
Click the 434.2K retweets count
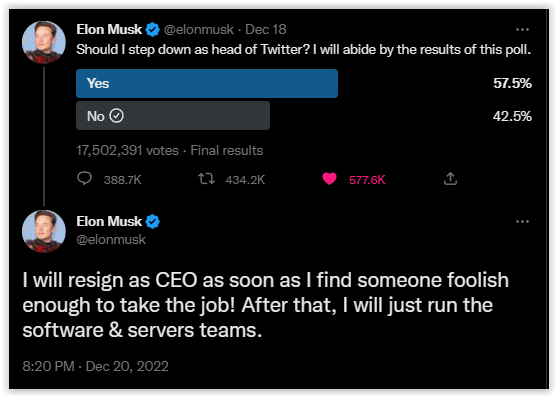coord(245,180)
